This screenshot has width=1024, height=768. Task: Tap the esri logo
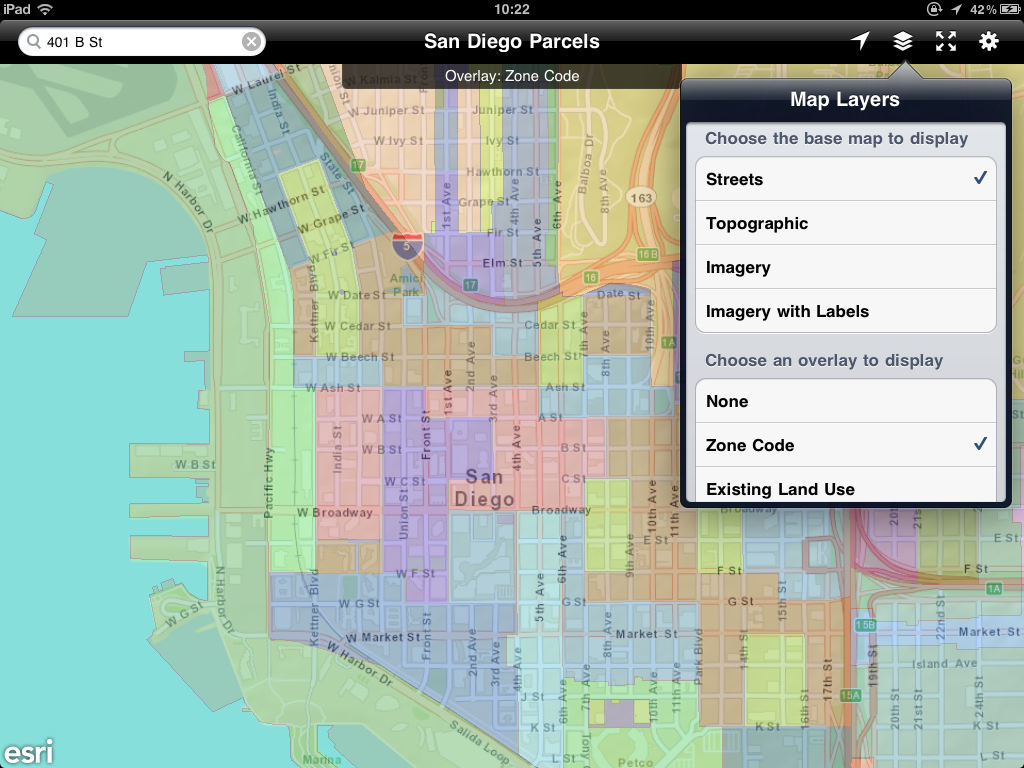(28, 750)
